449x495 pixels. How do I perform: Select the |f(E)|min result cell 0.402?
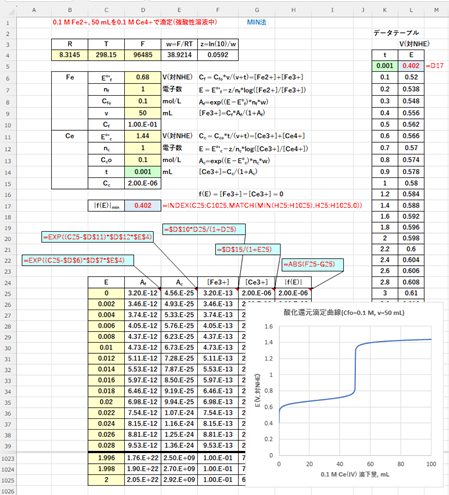pyautogui.click(x=143, y=206)
